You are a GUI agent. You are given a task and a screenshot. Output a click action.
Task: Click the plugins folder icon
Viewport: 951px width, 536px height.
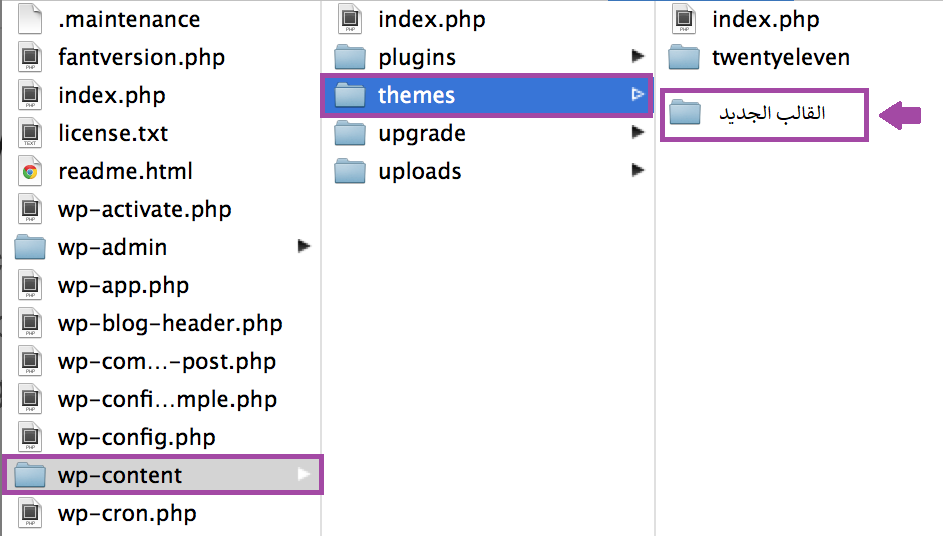350,57
